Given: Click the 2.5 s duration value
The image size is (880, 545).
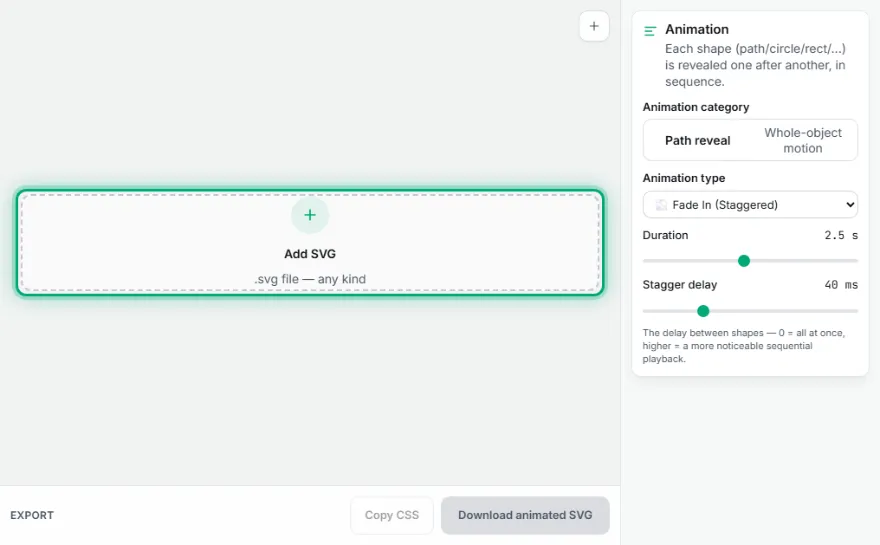Looking at the screenshot, I should [x=841, y=235].
